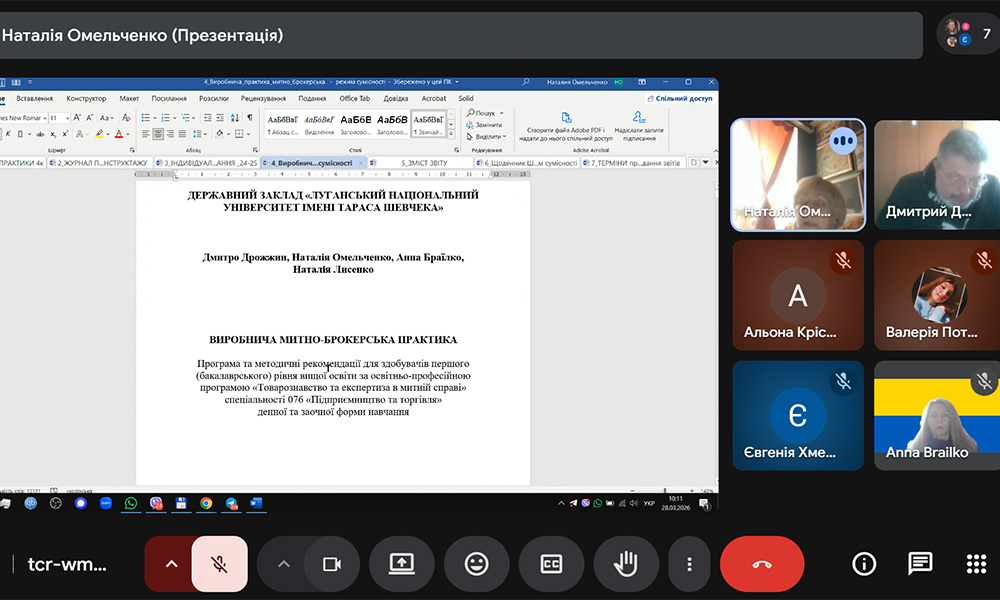The width and height of the screenshot is (1000, 600).
Task: Open microphone audio settings chevron
Action: tap(171, 564)
